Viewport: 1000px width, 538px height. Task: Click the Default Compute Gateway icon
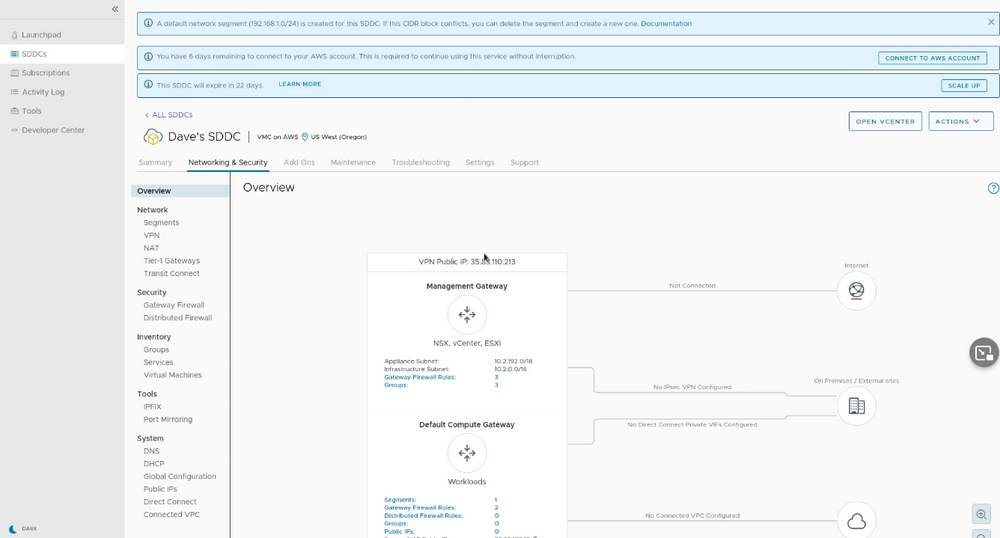click(466, 453)
